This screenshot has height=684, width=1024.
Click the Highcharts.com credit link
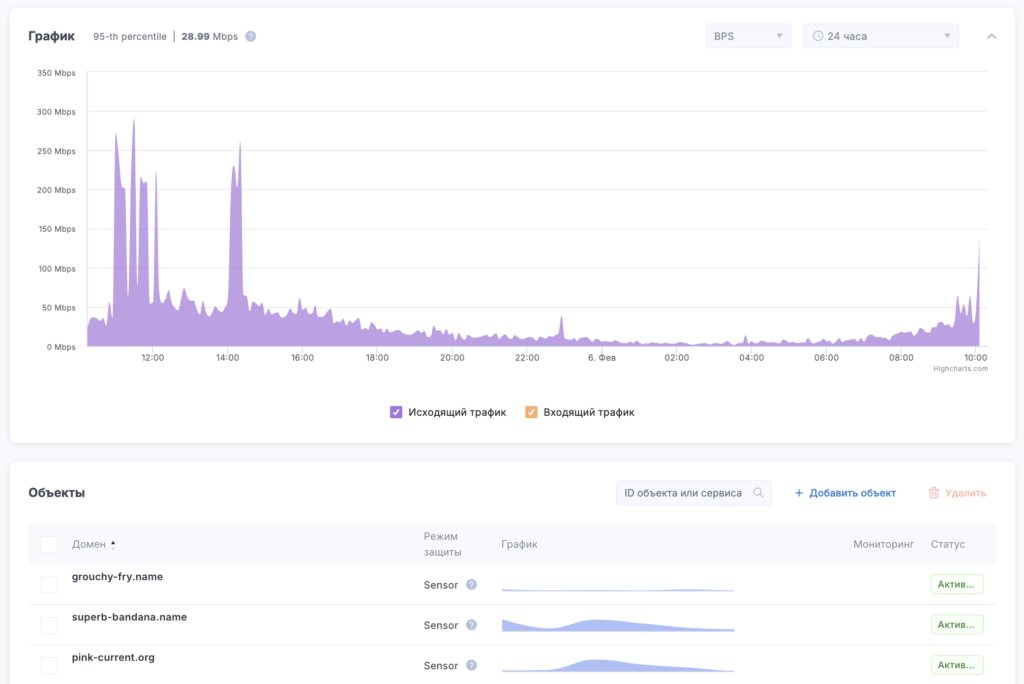click(960, 368)
